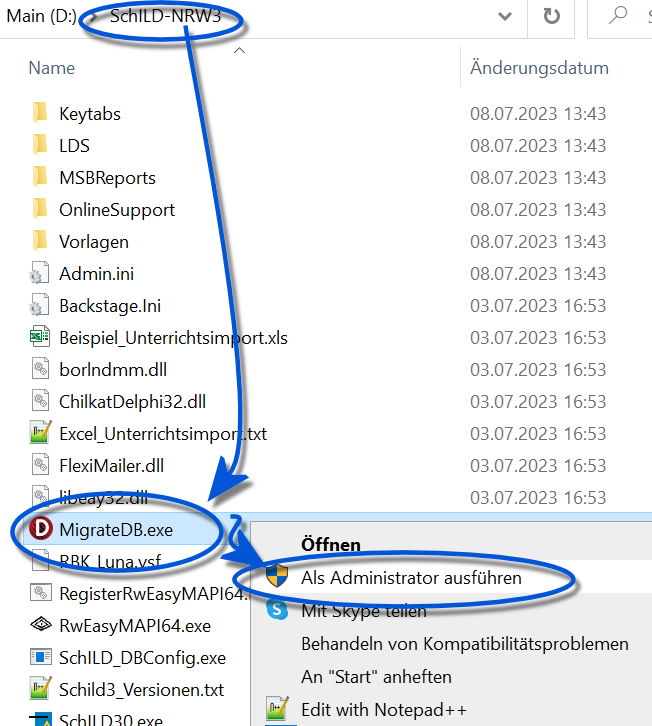Viewport: 652px width, 726px height.
Task: Select the OnlineSupport folder name
Action: pos(117,210)
